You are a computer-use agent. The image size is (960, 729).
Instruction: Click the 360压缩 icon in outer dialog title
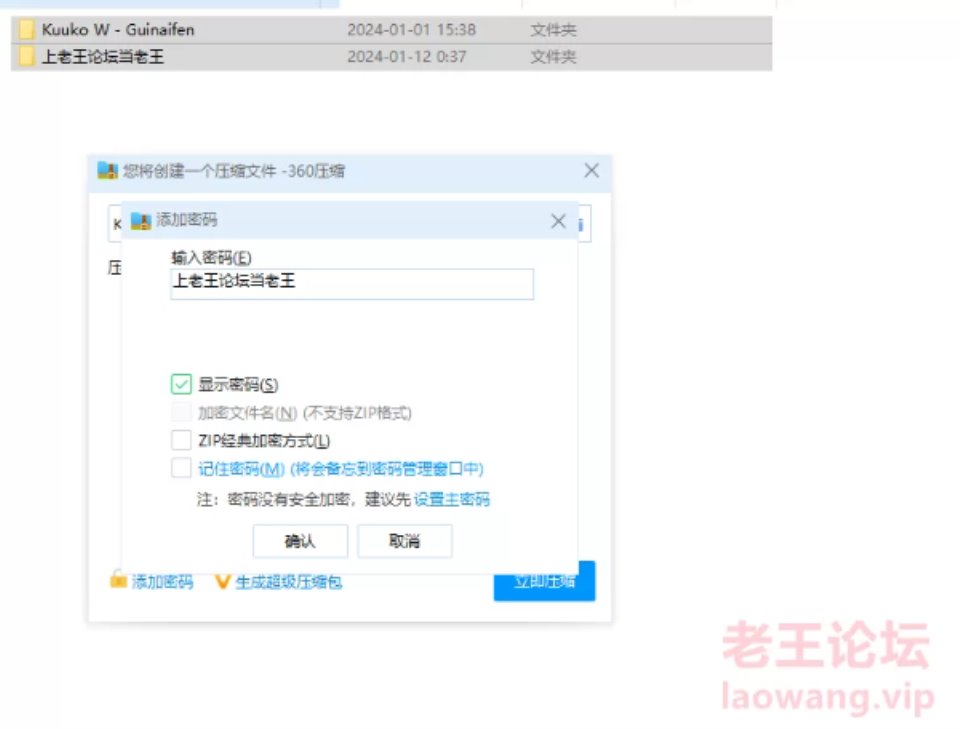107,171
